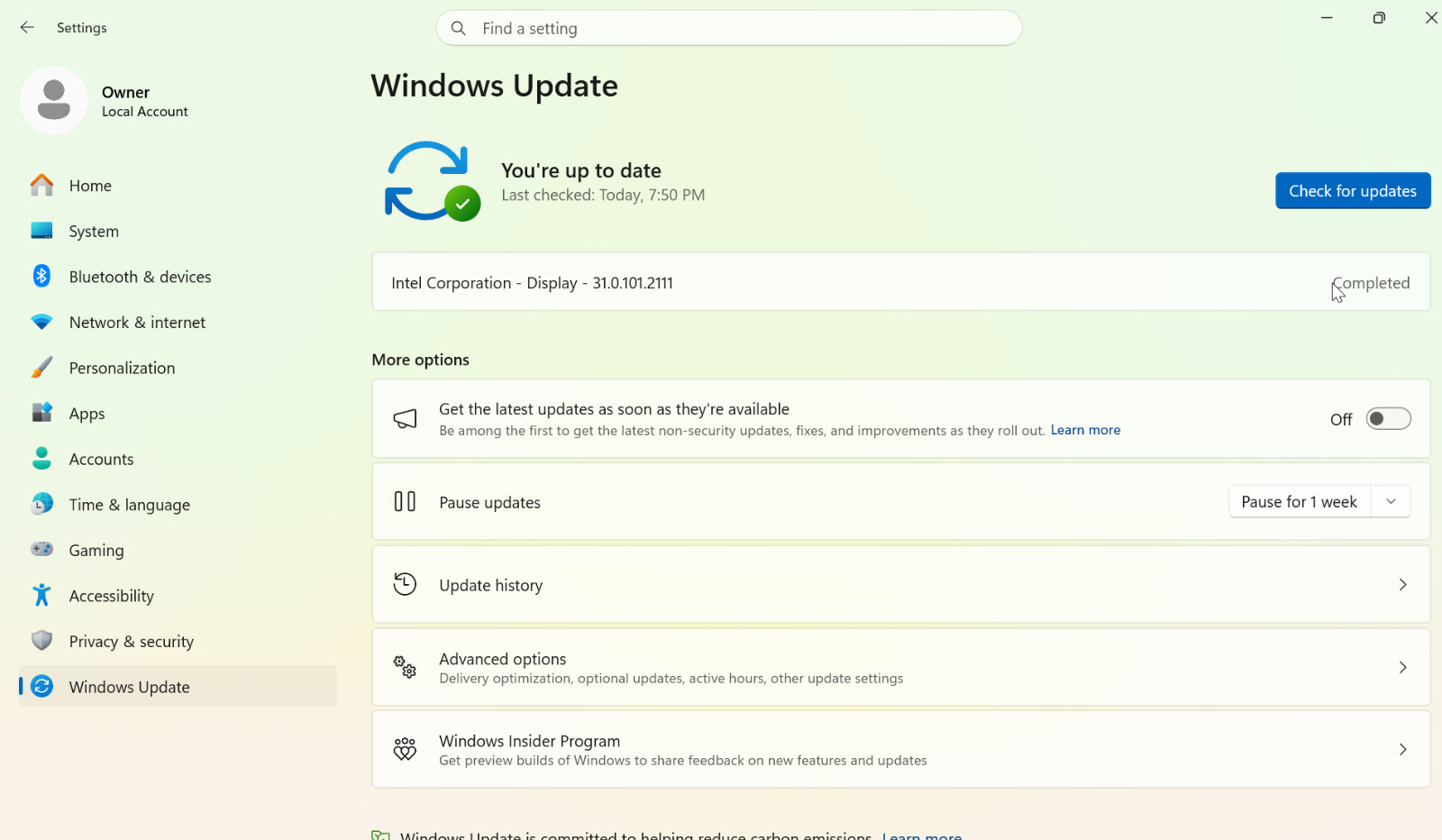Viewport: 1442px width, 840px height.
Task: Restore down the Settings window
Action: coord(1379,18)
